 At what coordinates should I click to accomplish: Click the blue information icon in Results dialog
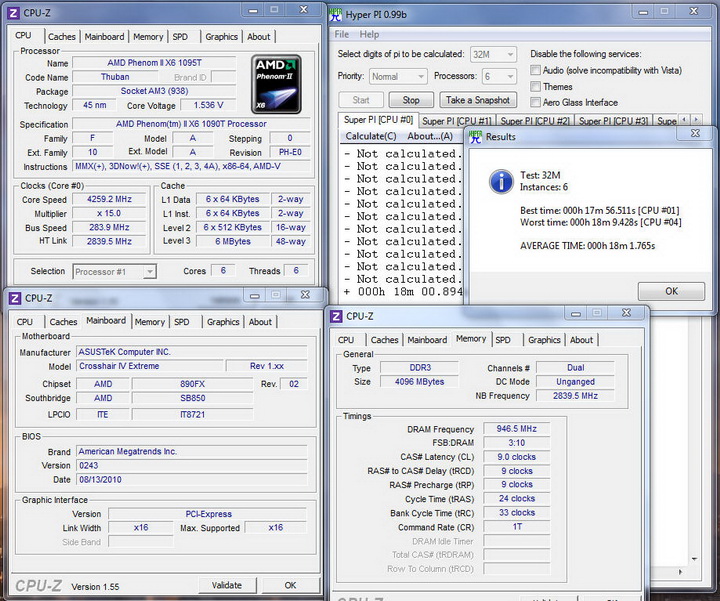pyautogui.click(x=501, y=181)
